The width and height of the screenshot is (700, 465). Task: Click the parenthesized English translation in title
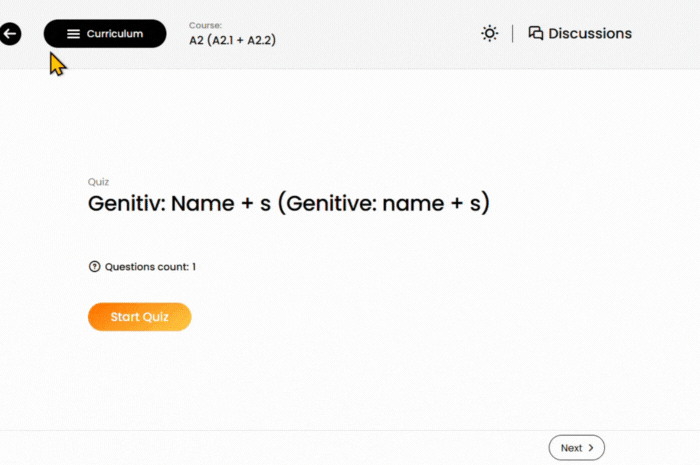[384, 204]
